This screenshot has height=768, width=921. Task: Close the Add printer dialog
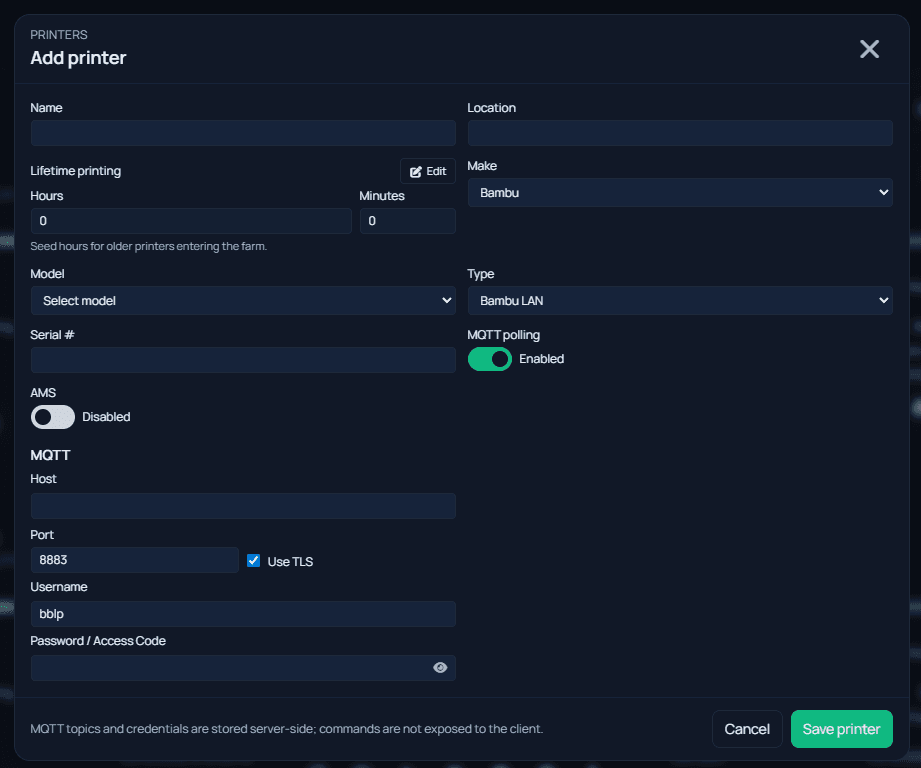coord(869,48)
